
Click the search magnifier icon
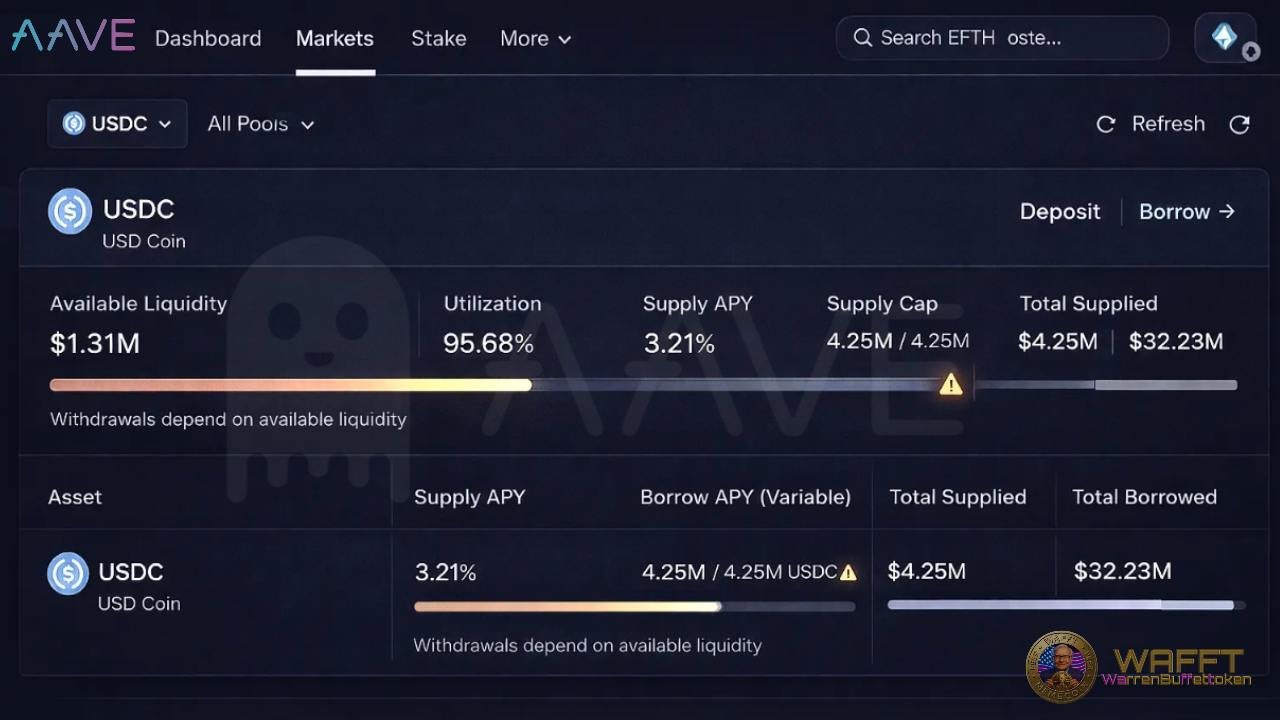862,38
